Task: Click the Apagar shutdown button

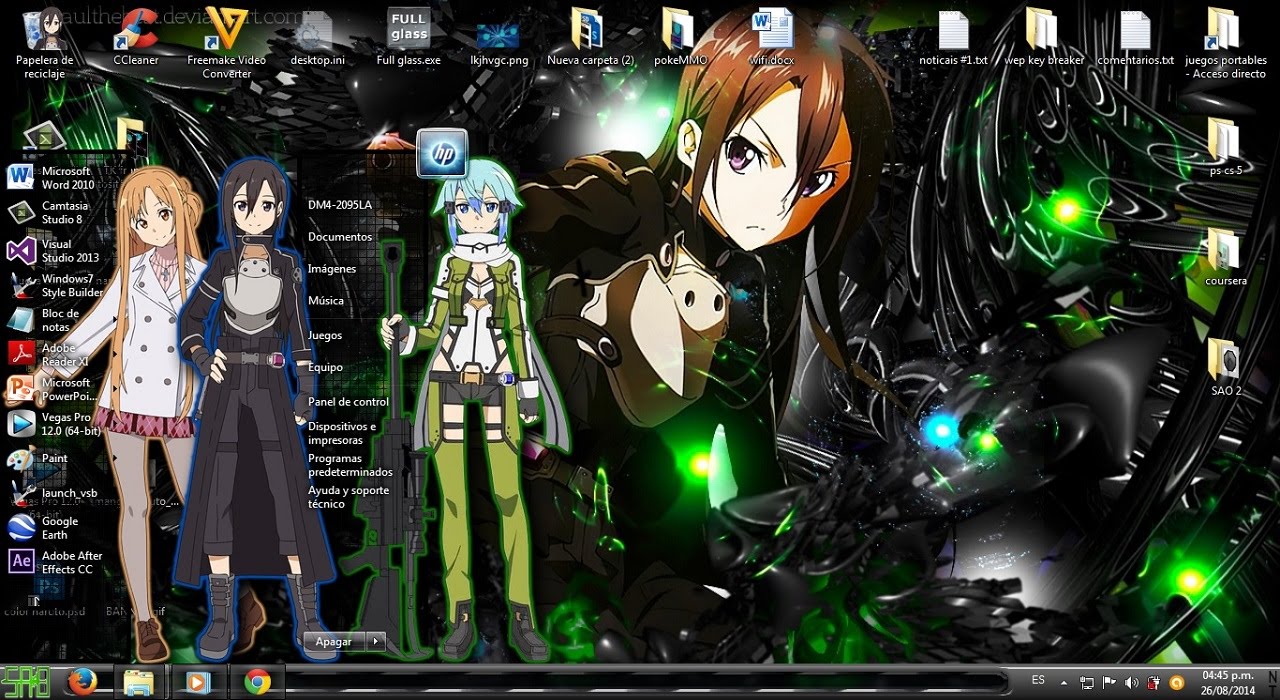Action: point(335,641)
